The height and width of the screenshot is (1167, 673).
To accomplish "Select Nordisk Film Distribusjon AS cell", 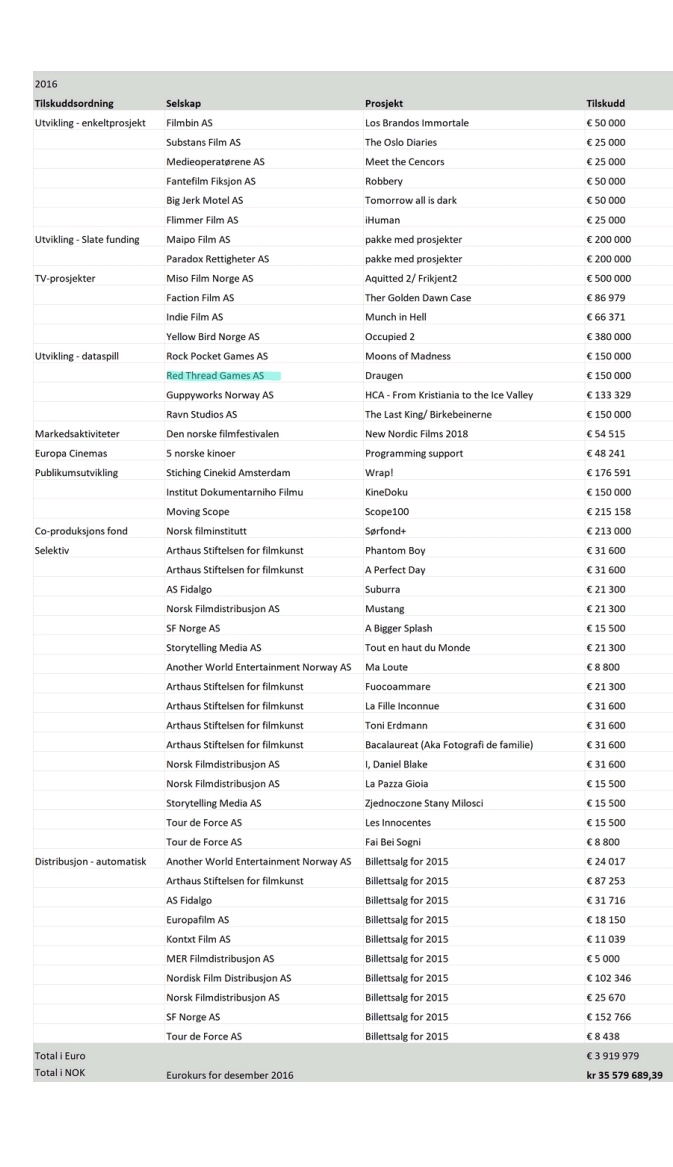I will [x=229, y=977].
